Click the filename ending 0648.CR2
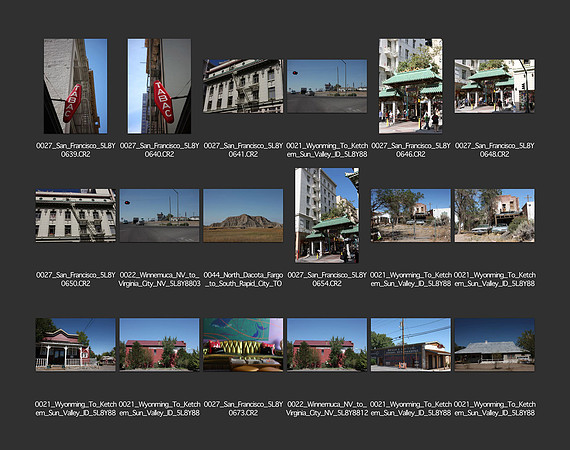Screen dimensions: 570x450 click(x=494, y=150)
